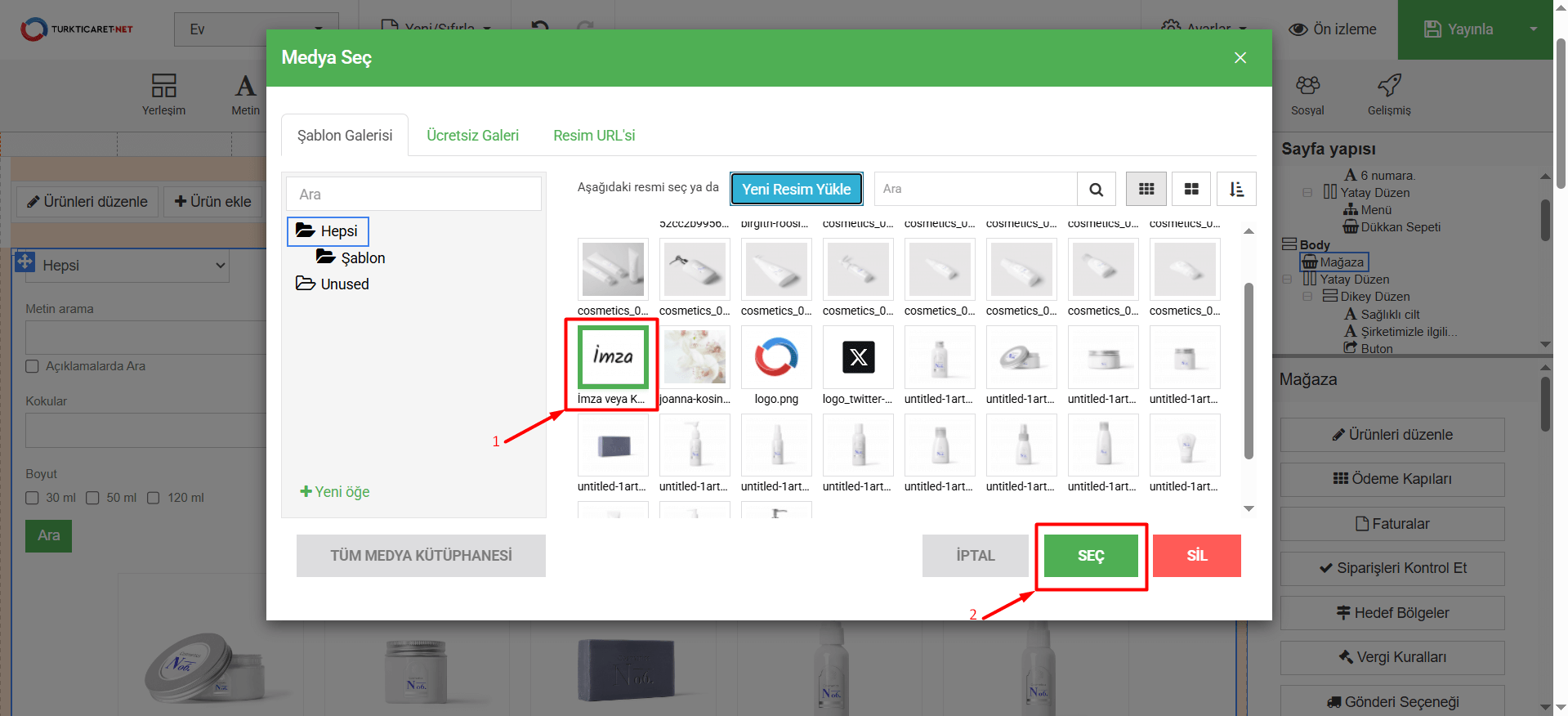Click the Yeni Resim Yükle button
1568x716 pixels.
(796, 190)
